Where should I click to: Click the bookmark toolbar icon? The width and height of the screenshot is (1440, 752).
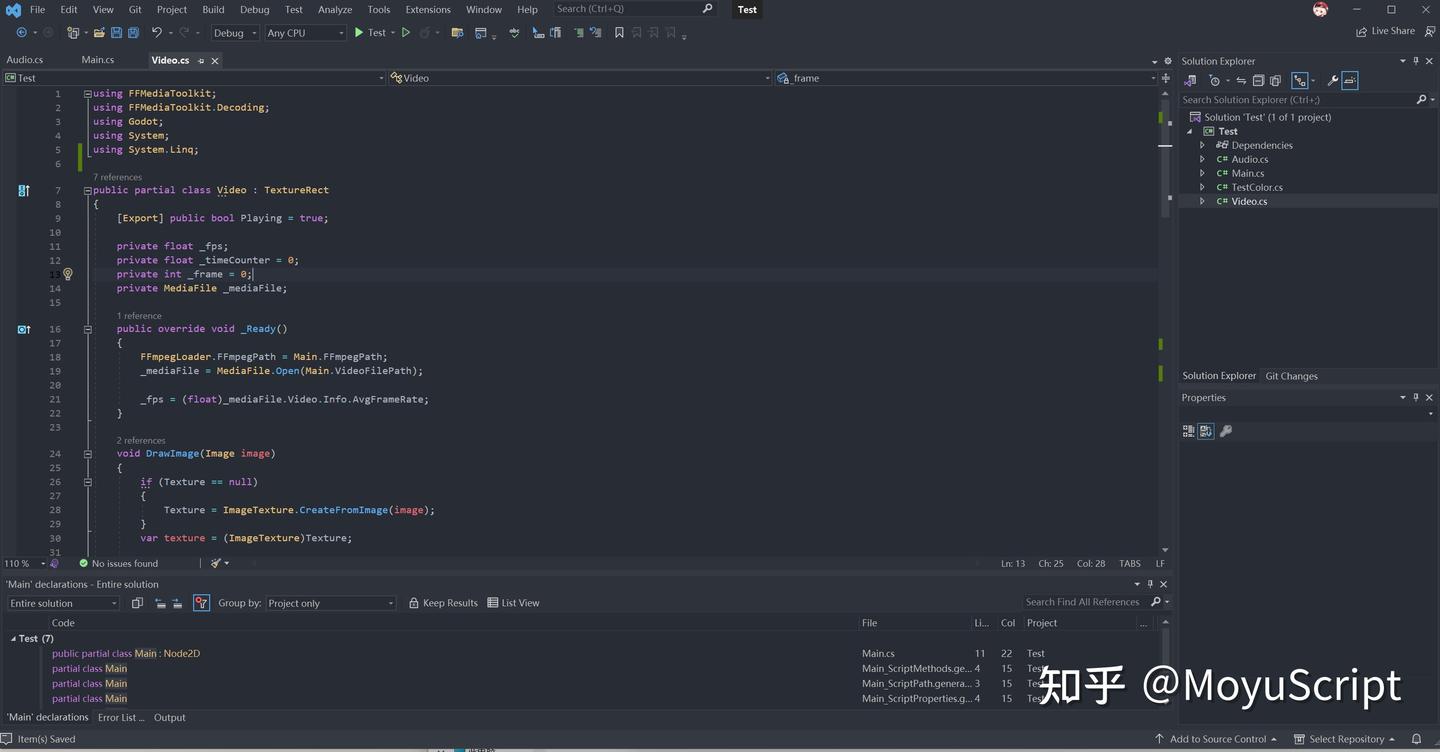[619, 33]
